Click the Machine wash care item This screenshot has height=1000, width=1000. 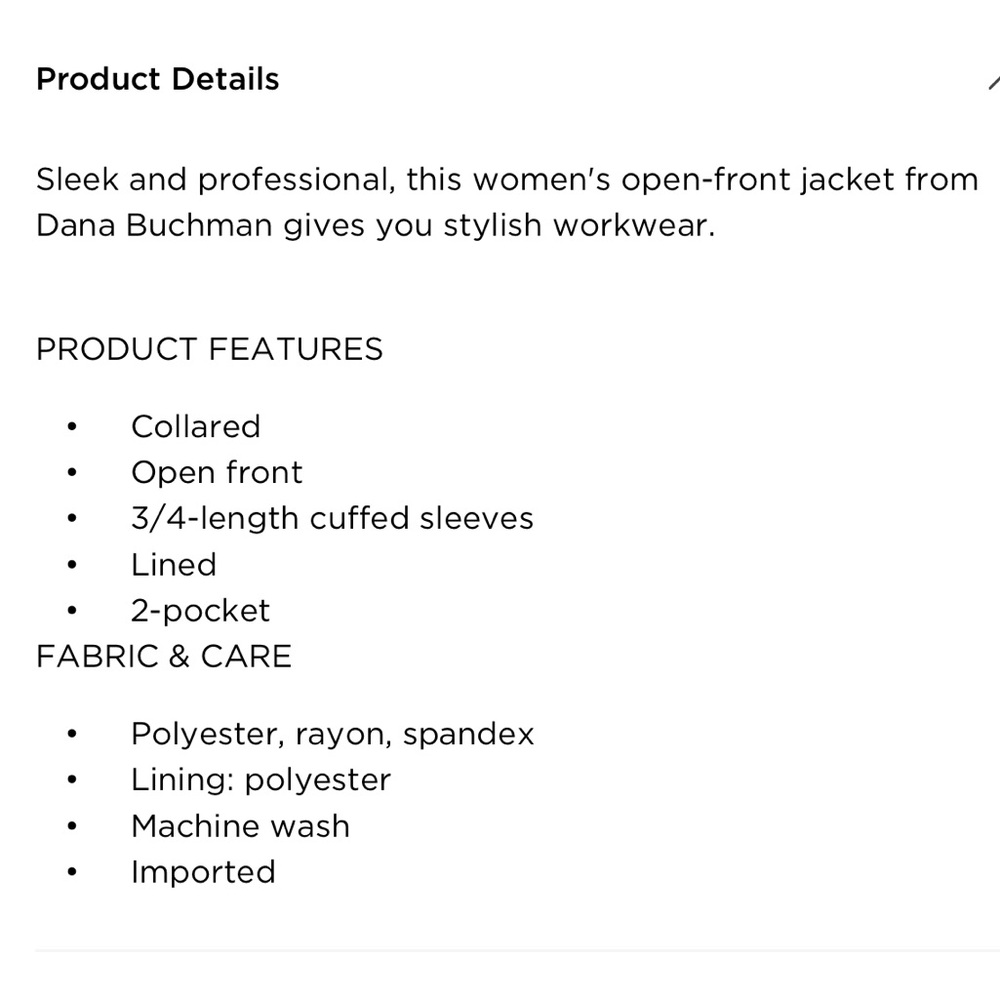[240, 826]
